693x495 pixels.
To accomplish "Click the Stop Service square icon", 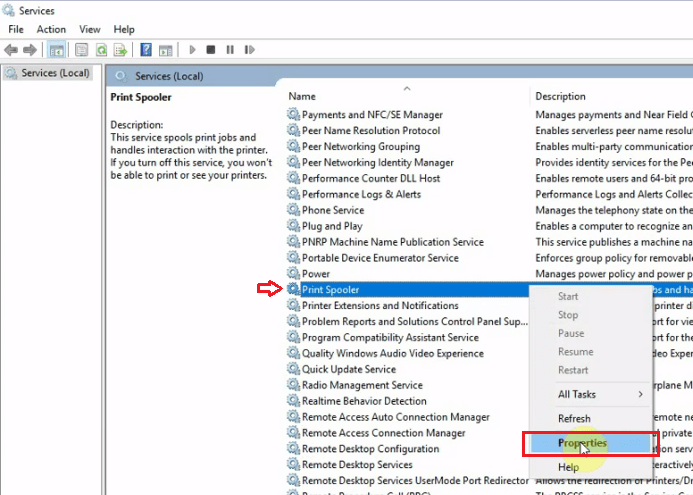I will pyautogui.click(x=211, y=50).
